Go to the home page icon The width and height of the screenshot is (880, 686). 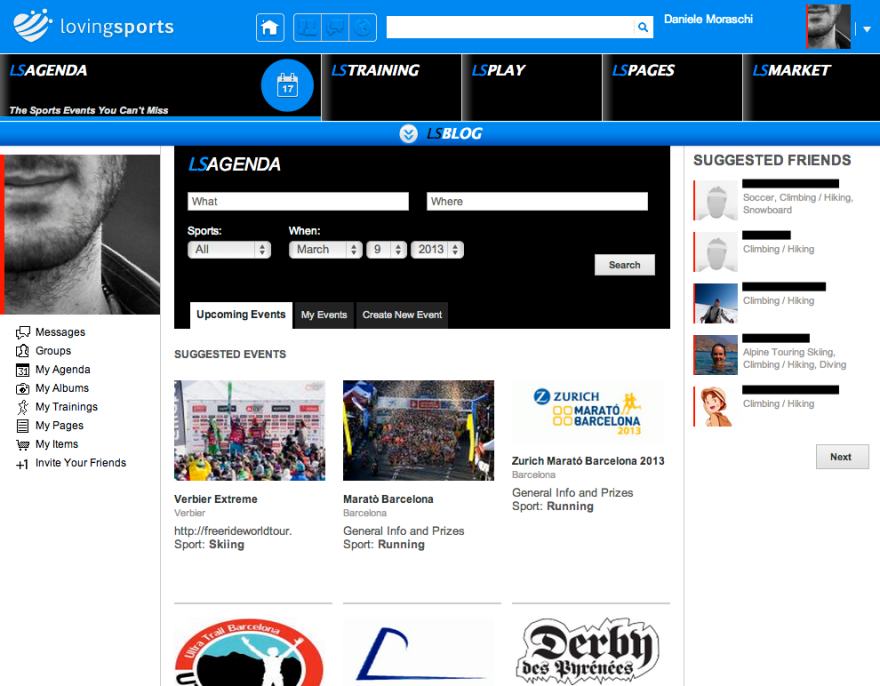[x=270, y=27]
